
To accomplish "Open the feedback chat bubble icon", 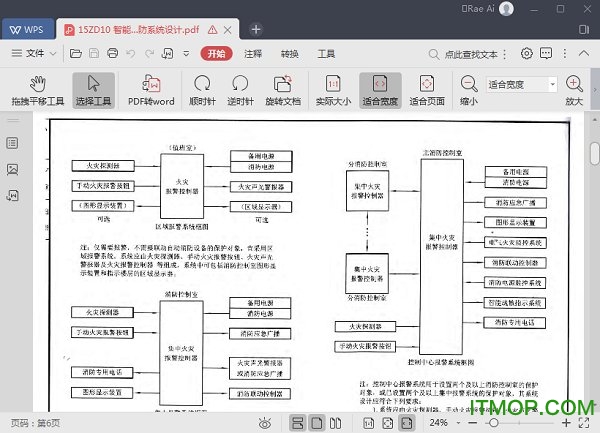I will (546, 53).
